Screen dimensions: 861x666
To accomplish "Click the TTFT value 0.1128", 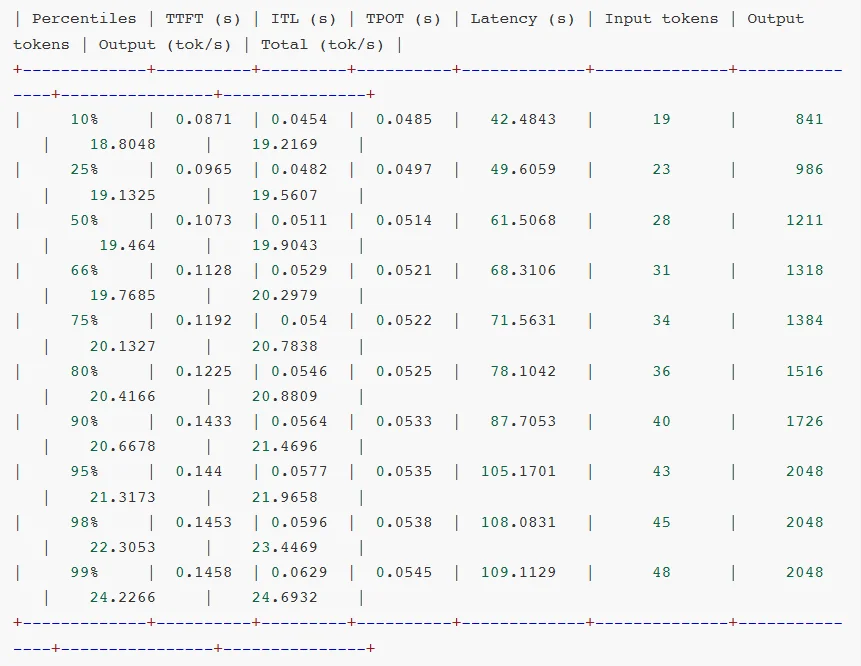I will click(x=203, y=270).
